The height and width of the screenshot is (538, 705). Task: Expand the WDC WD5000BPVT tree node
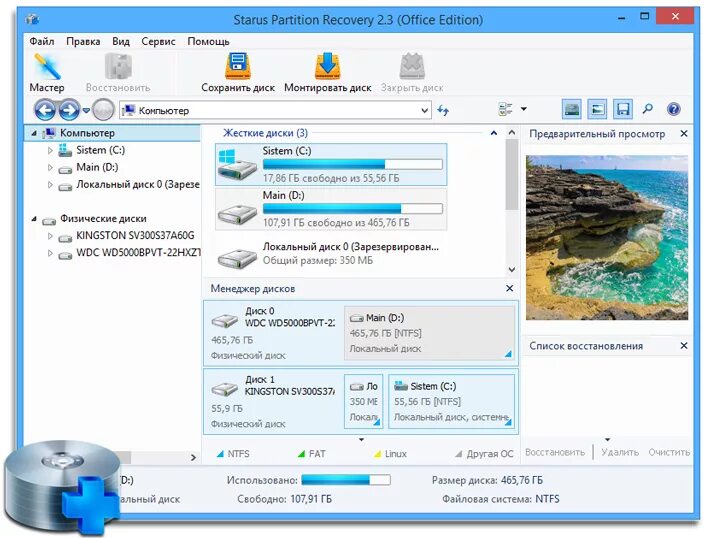click(50, 253)
